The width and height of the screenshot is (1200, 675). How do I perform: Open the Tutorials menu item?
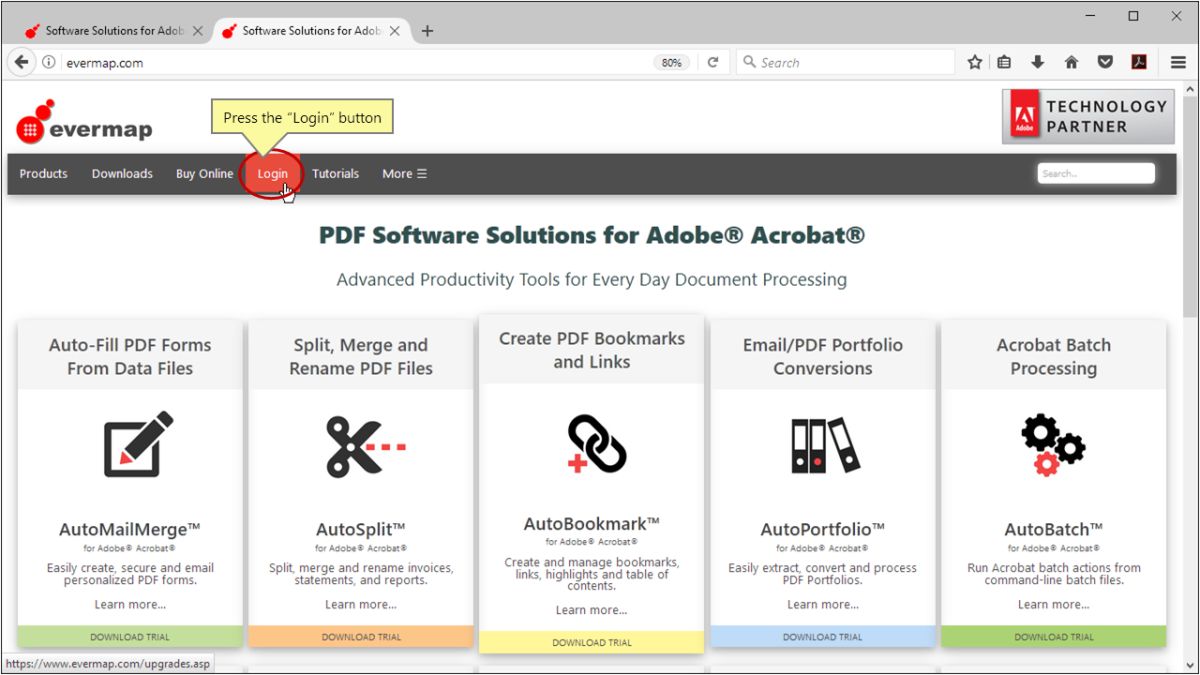(335, 174)
